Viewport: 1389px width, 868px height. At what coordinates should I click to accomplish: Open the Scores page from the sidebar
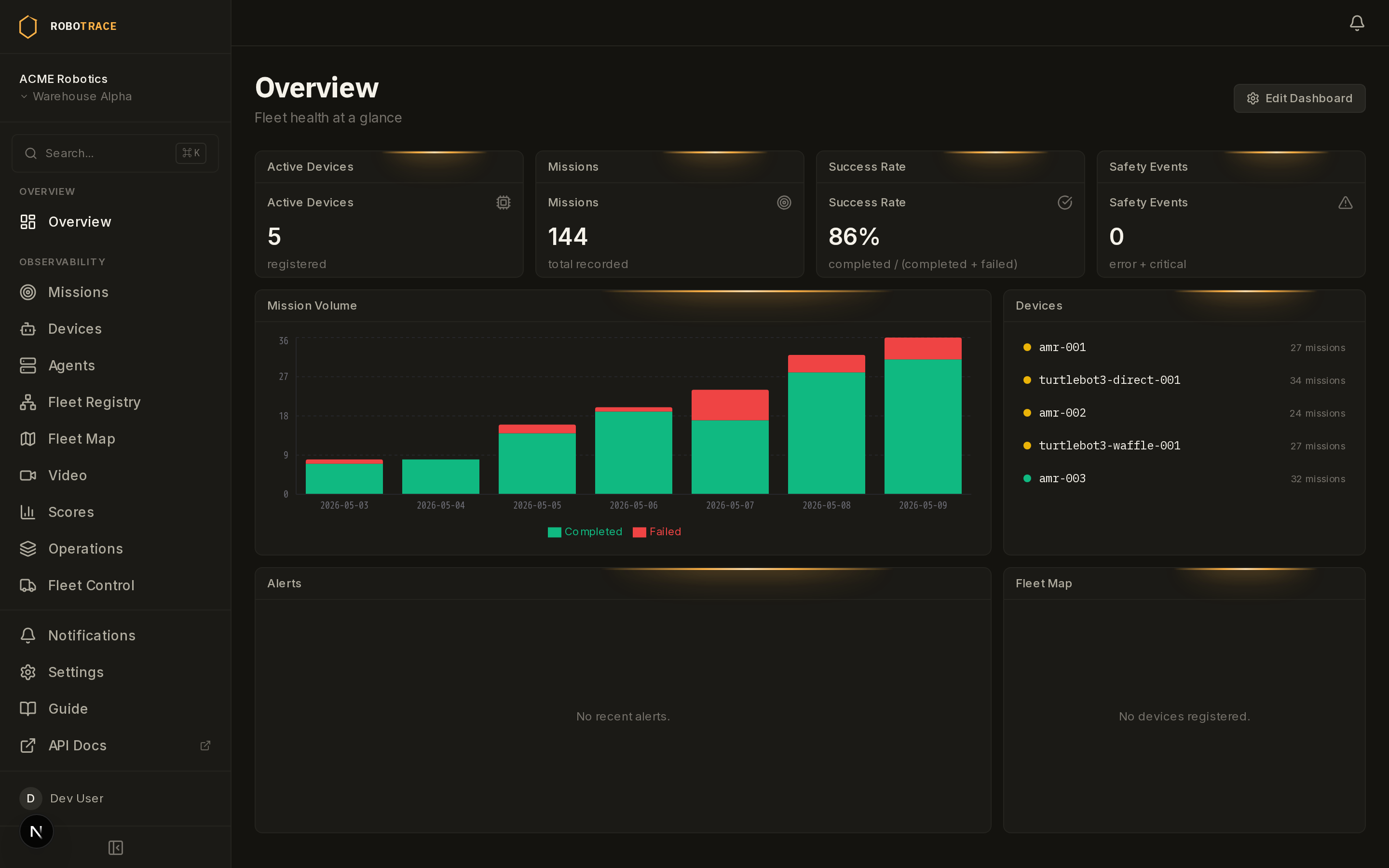coord(115,512)
